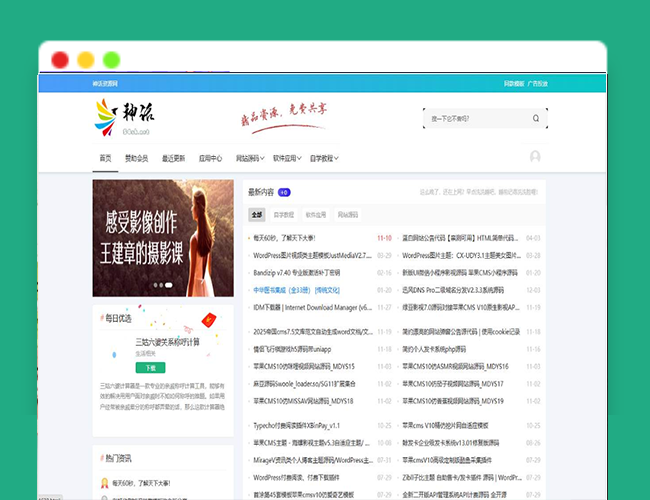
Task: Click the 王建章的摄影课 carousel image
Action: click(x=163, y=238)
